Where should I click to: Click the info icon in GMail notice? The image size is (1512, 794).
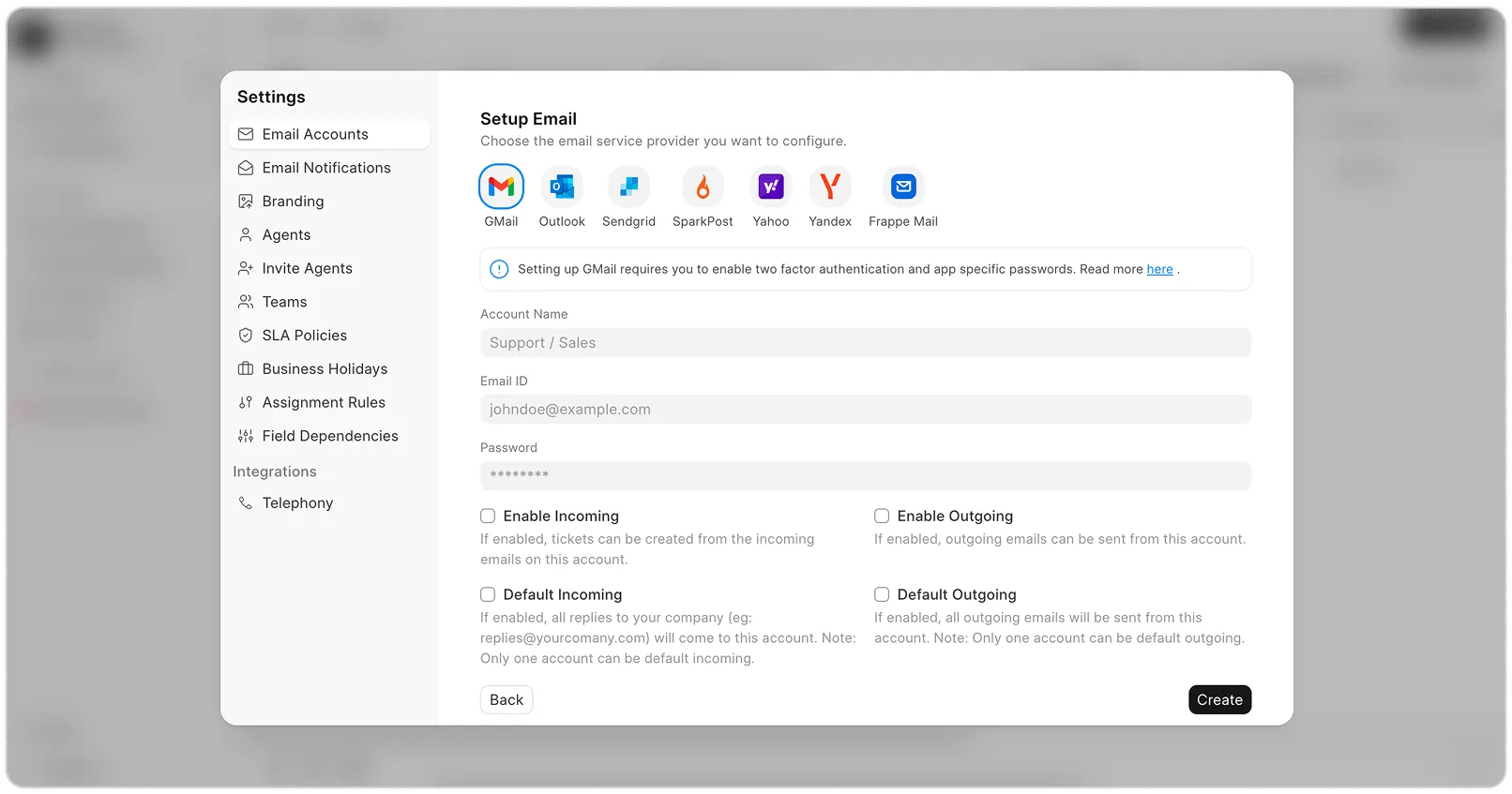pyautogui.click(x=500, y=269)
